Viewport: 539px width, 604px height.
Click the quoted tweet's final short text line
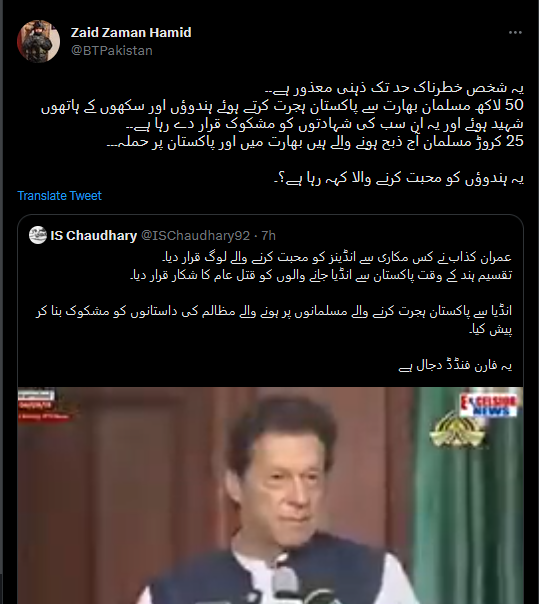point(455,365)
